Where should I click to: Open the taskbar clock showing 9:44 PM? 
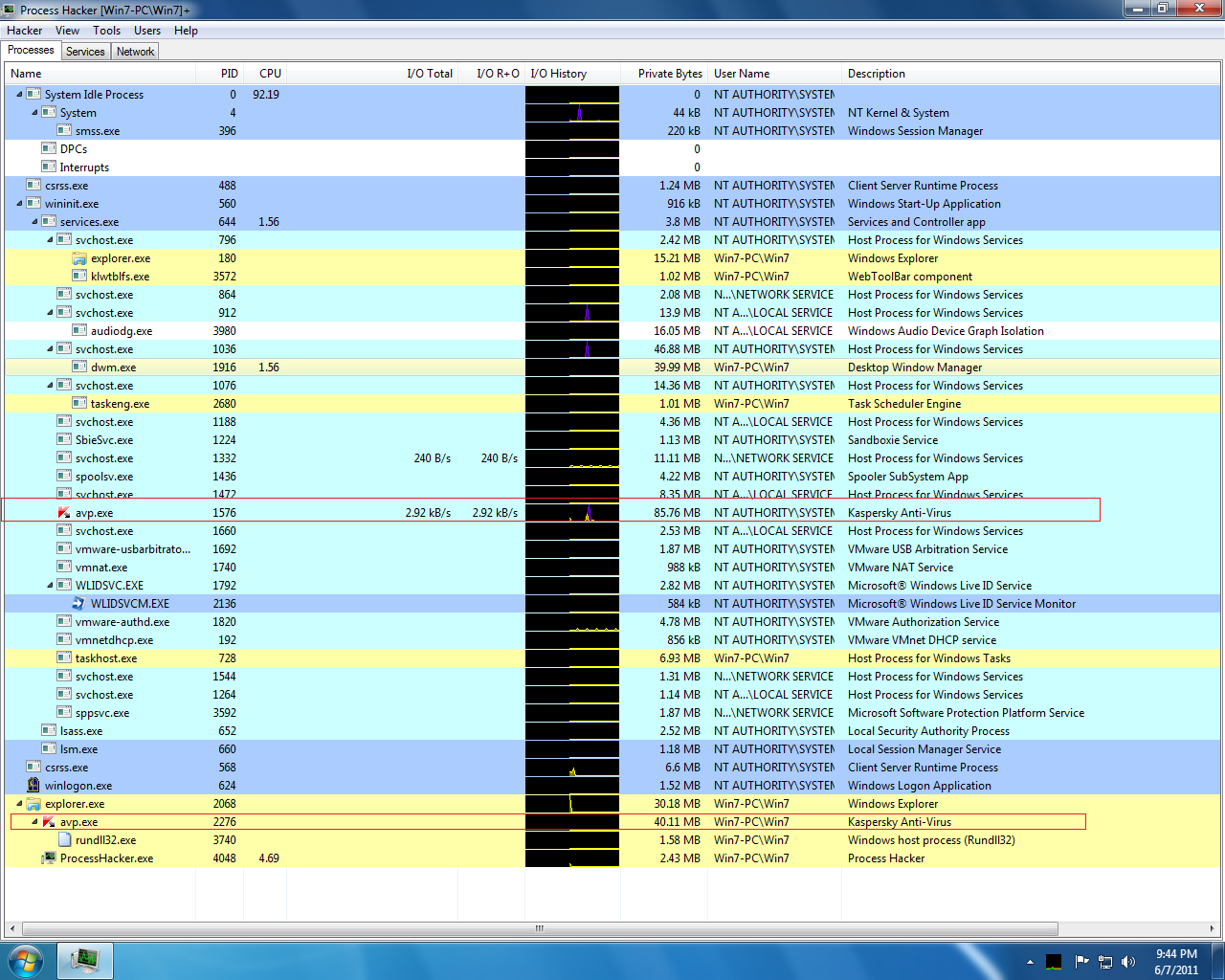[1176, 962]
